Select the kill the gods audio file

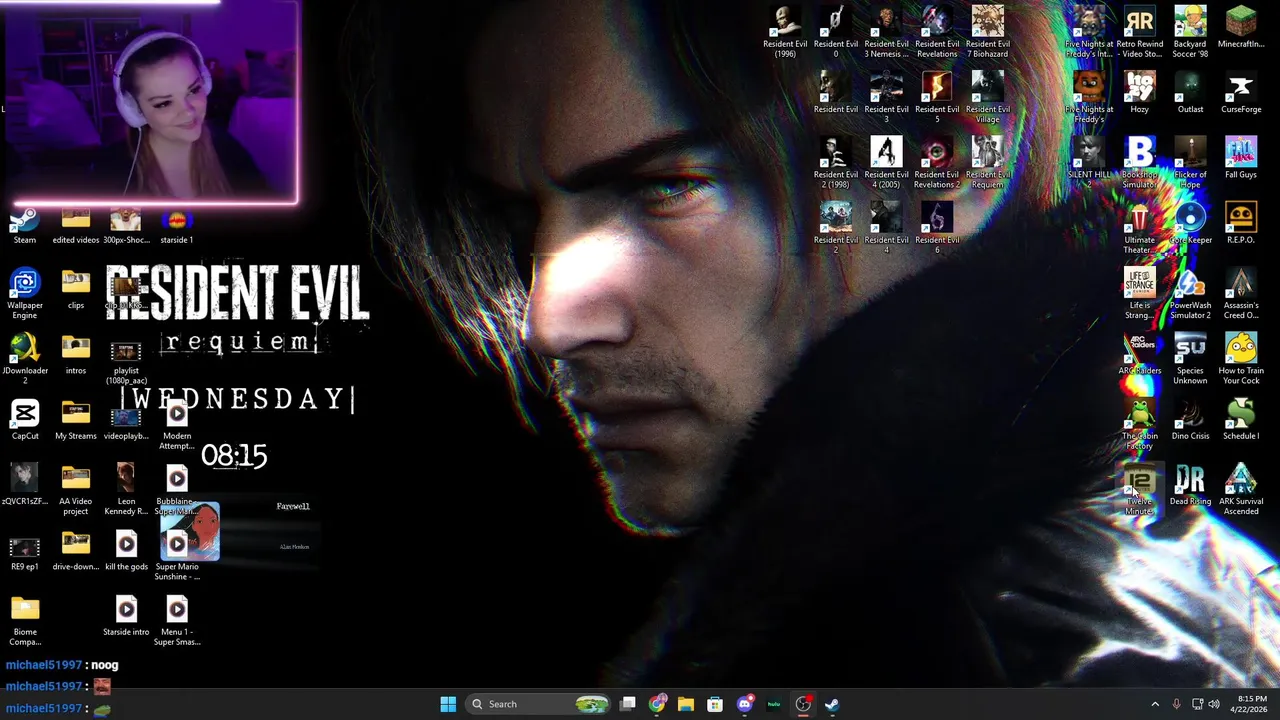tap(126, 552)
